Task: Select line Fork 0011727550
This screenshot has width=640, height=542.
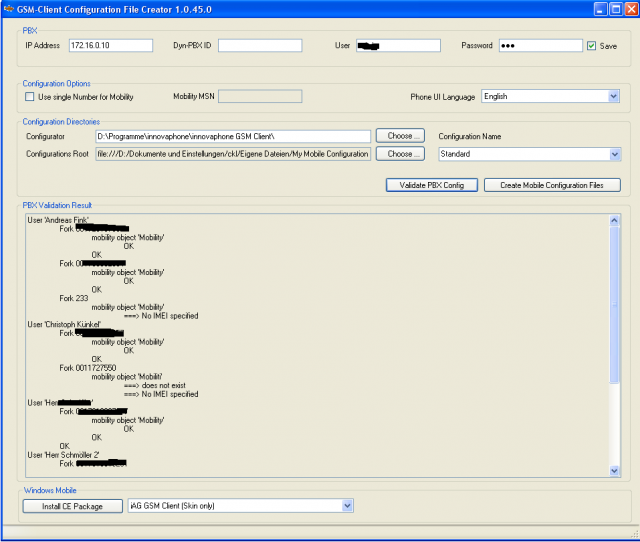Action: coord(88,368)
